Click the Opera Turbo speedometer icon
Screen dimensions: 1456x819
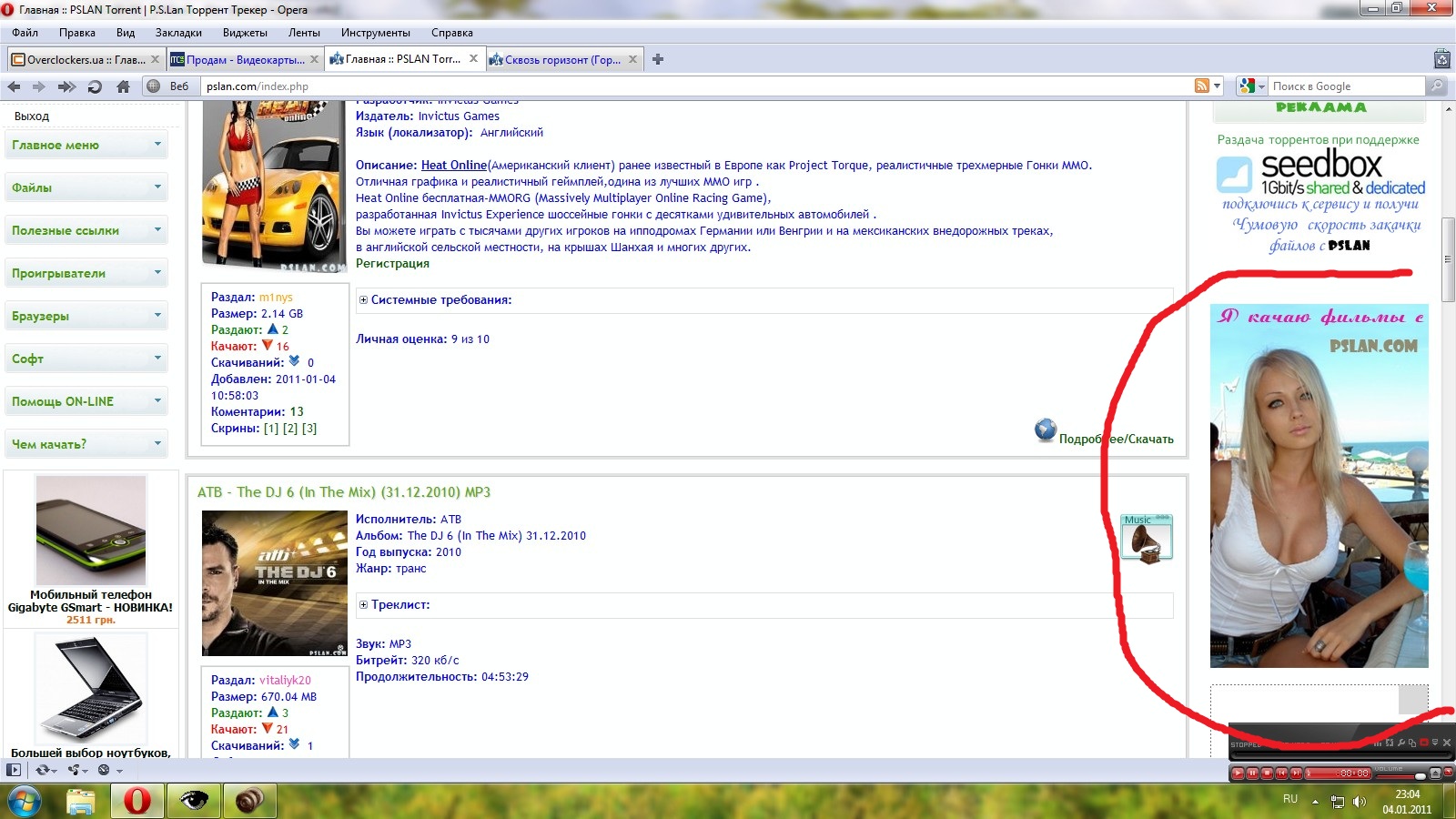tap(104, 770)
